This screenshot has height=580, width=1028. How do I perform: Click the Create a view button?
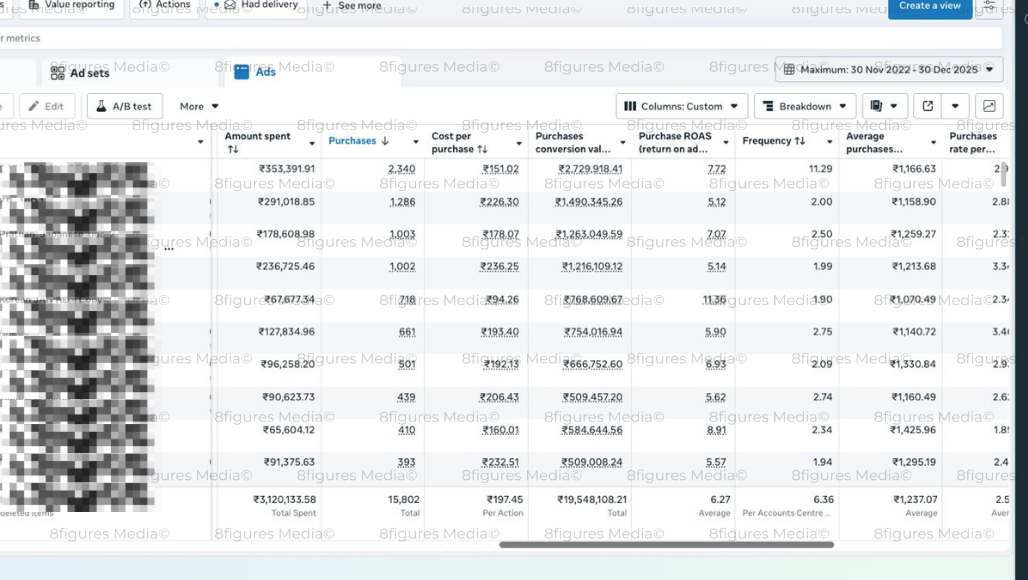coord(929,6)
